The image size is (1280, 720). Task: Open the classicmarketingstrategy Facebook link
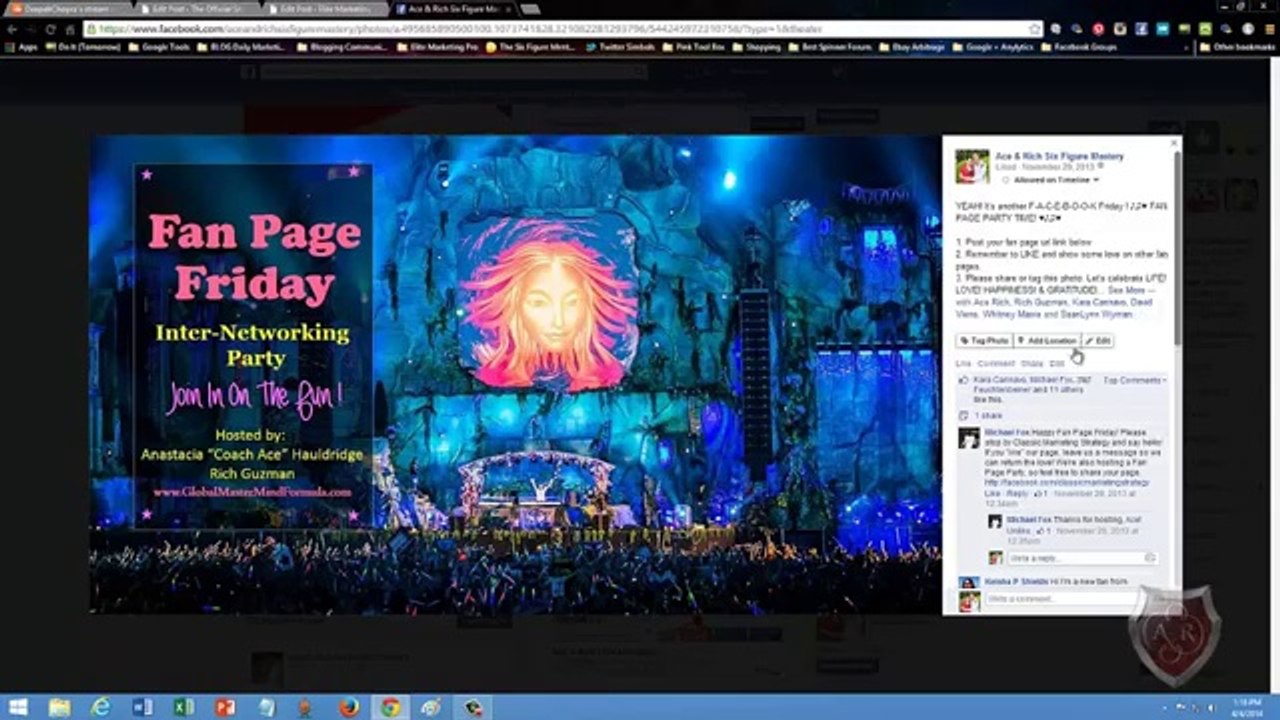1067,483
